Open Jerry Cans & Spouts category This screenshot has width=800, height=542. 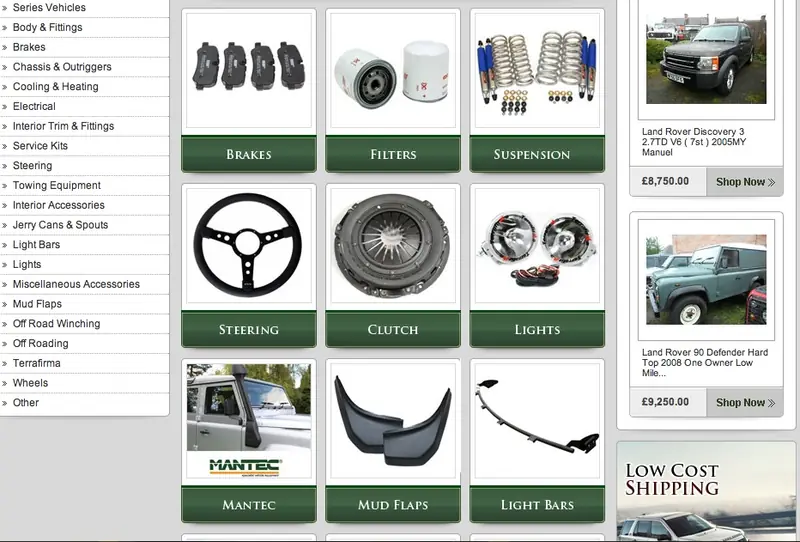tap(60, 225)
